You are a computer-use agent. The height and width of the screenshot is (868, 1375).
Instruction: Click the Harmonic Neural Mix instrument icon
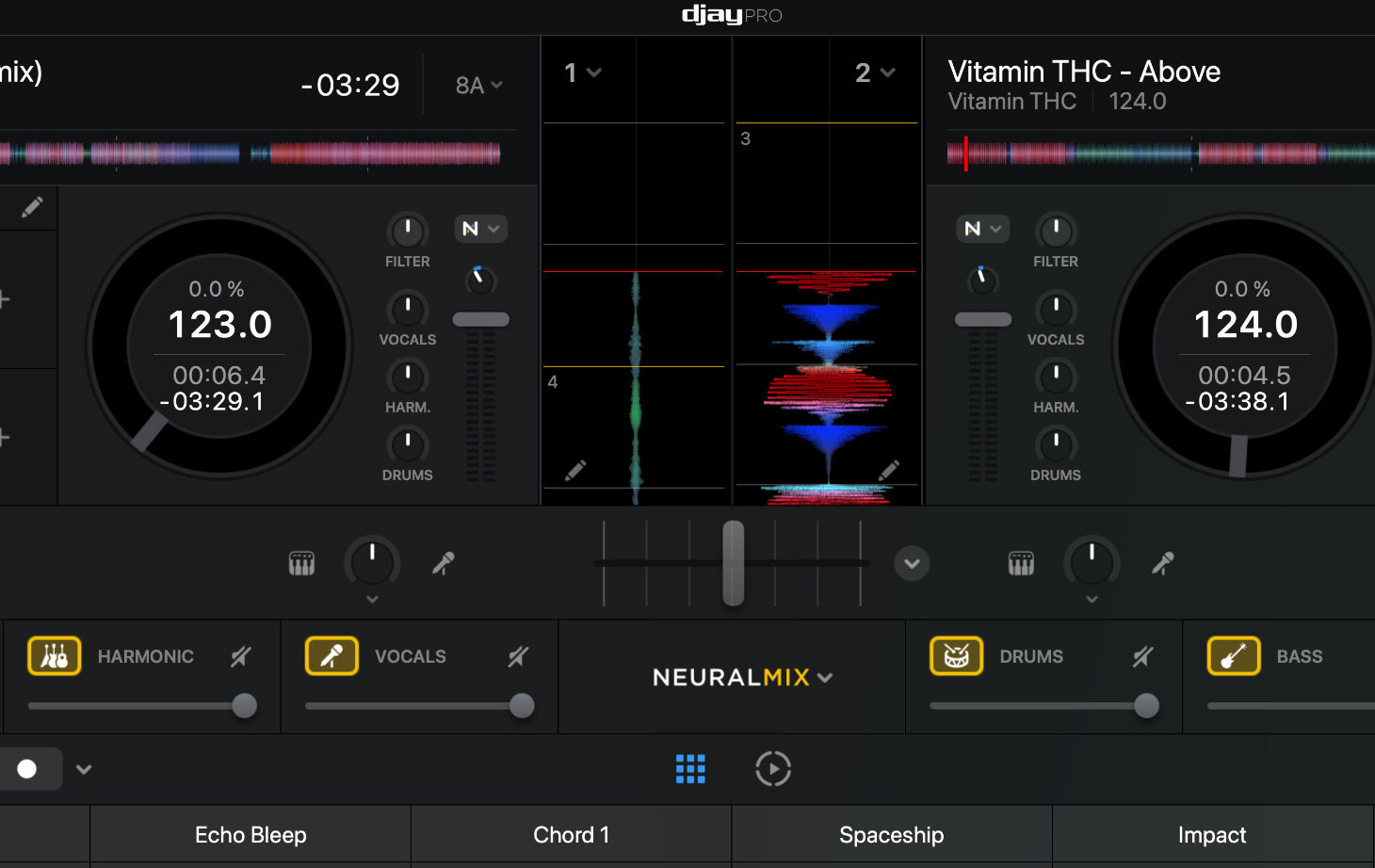(x=55, y=656)
